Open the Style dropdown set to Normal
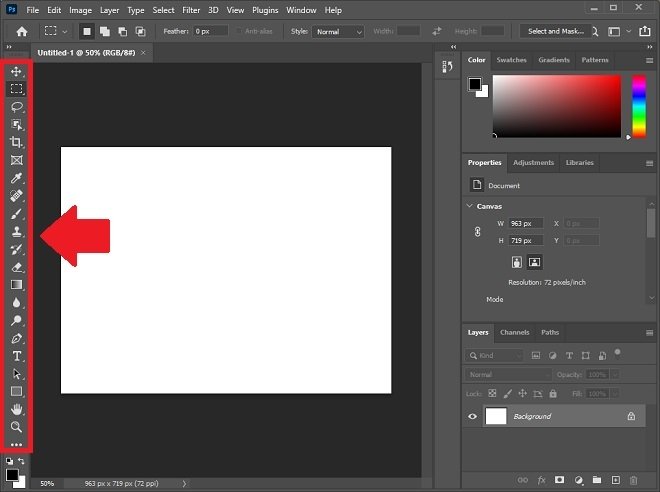Image resolution: width=660 pixels, height=492 pixels. point(338,32)
